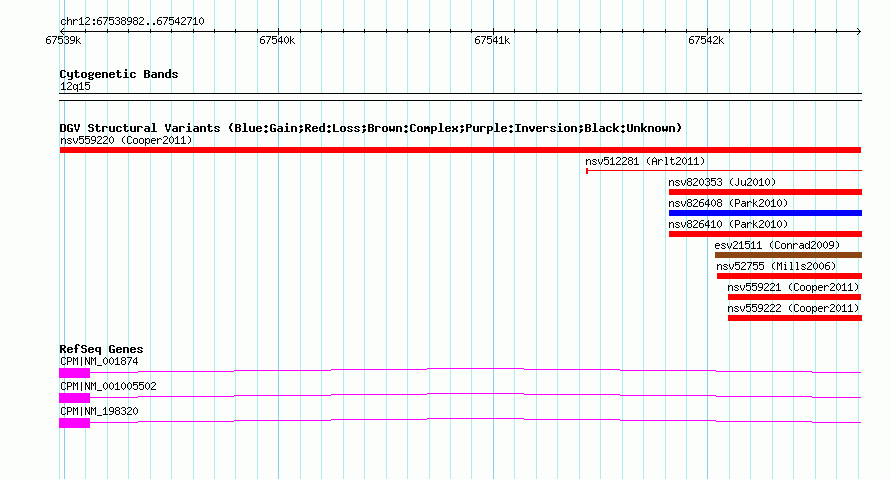Image resolution: width=890 pixels, height=479 pixels.
Task: Open nsv52755 (Mills2006) variant label
Action: pos(776,266)
